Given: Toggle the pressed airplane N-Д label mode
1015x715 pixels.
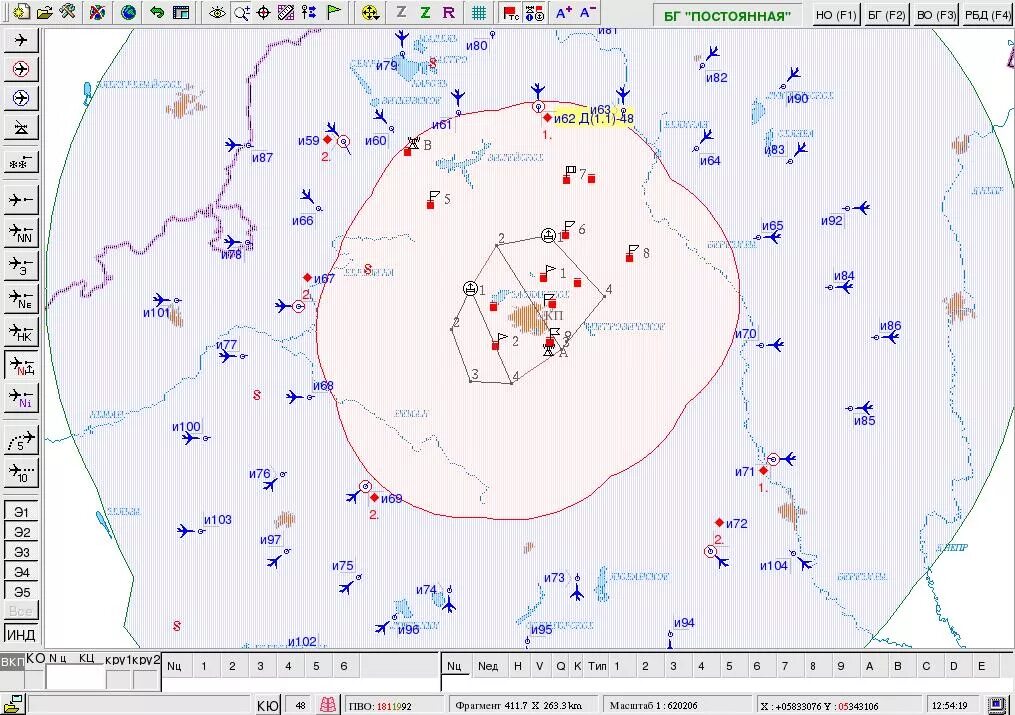Looking at the screenshot, I should 21,366.
